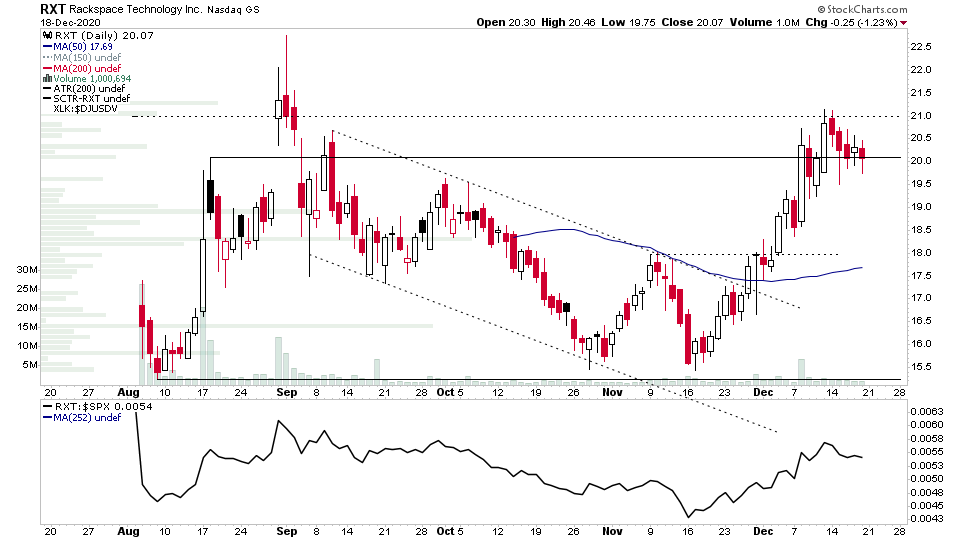Click 'Aug' on the price panel date axis
The image size is (960, 540).
(128, 392)
